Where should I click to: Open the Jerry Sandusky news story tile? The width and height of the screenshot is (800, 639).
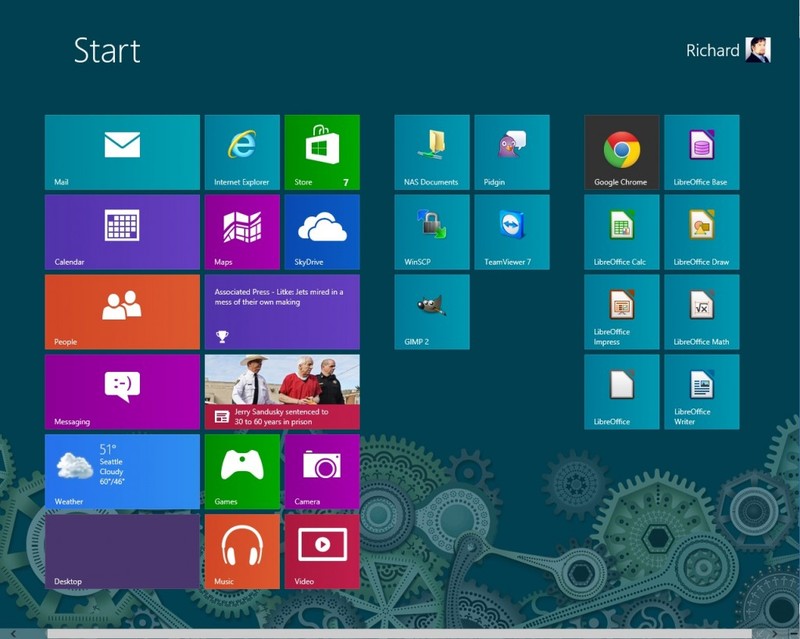[281, 391]
